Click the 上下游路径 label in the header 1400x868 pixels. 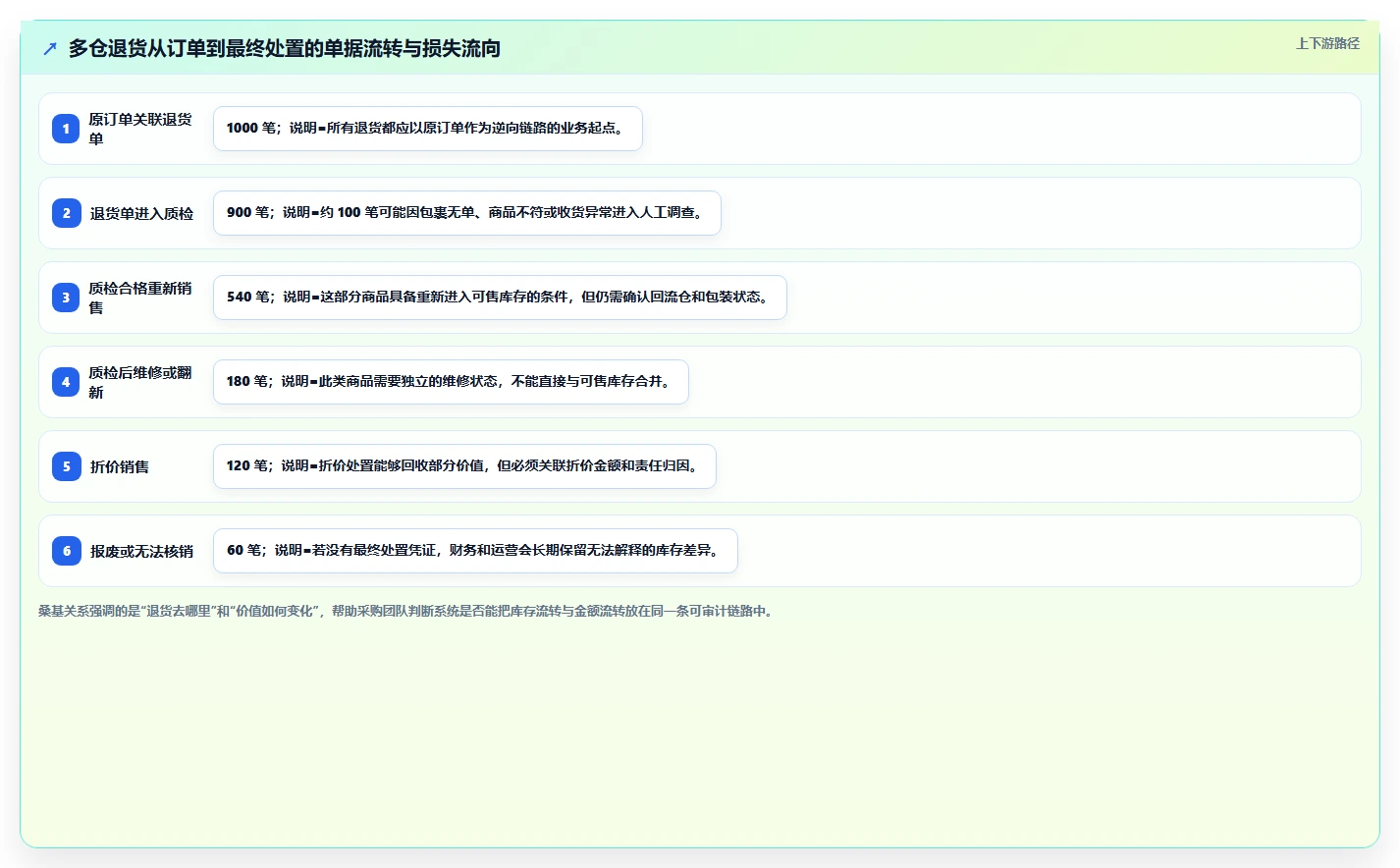click(x=1327, y=43)
